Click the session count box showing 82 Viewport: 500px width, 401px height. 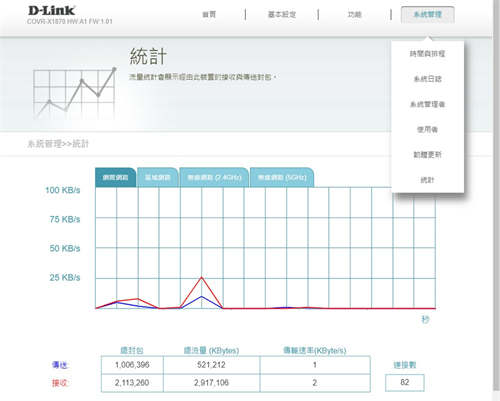point(405,382)
